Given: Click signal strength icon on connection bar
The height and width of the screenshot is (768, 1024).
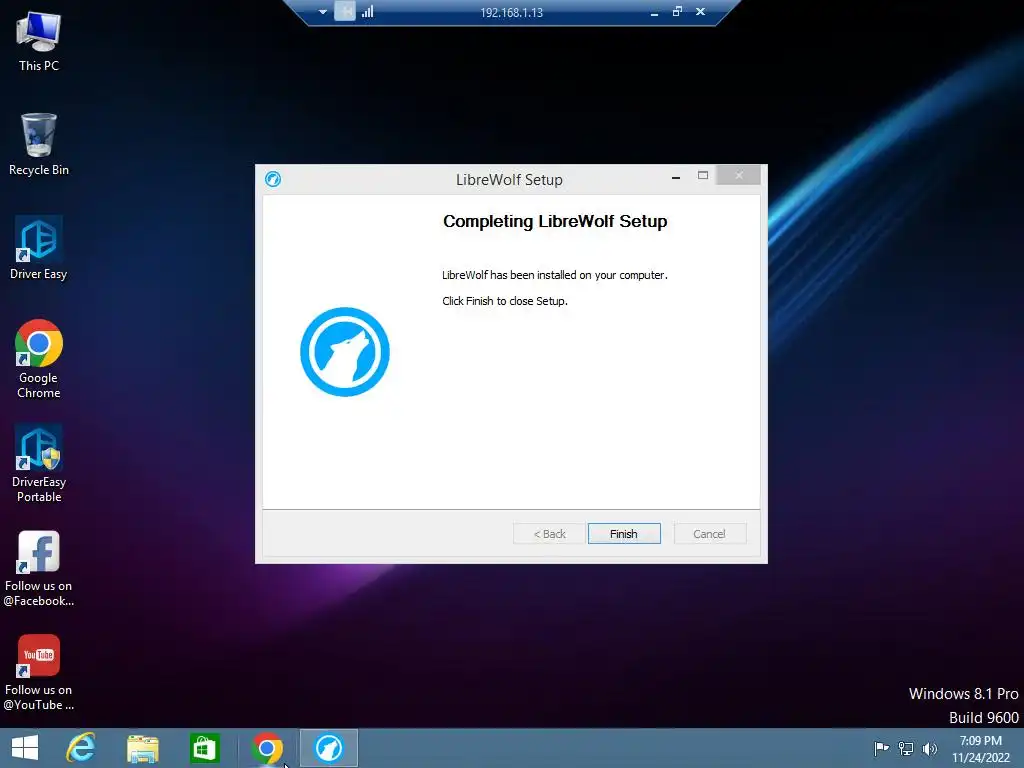Looking at the screenshot, I should pyautogui.click(x=368, y=12).
